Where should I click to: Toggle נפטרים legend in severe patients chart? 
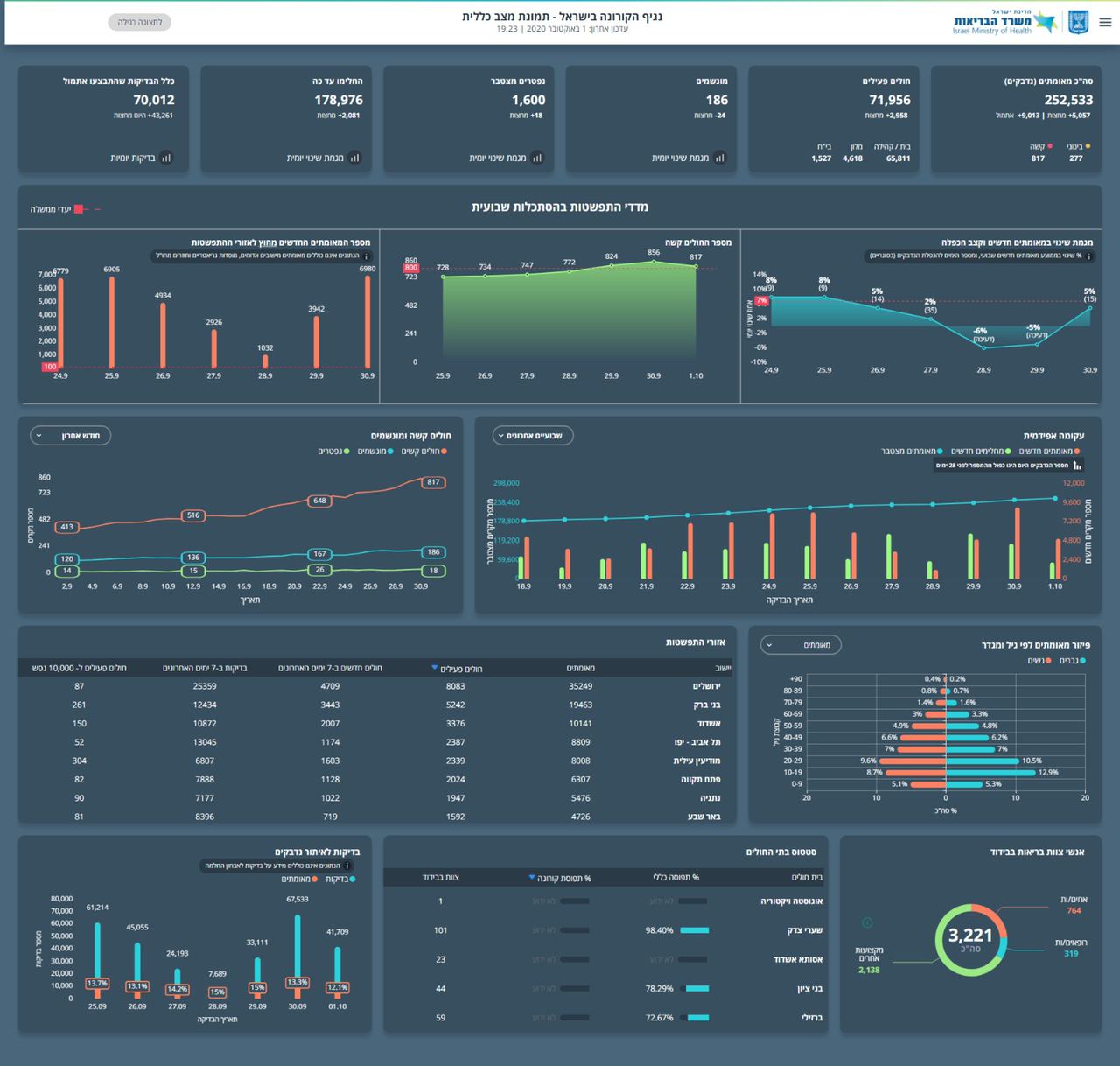(334, 452)
